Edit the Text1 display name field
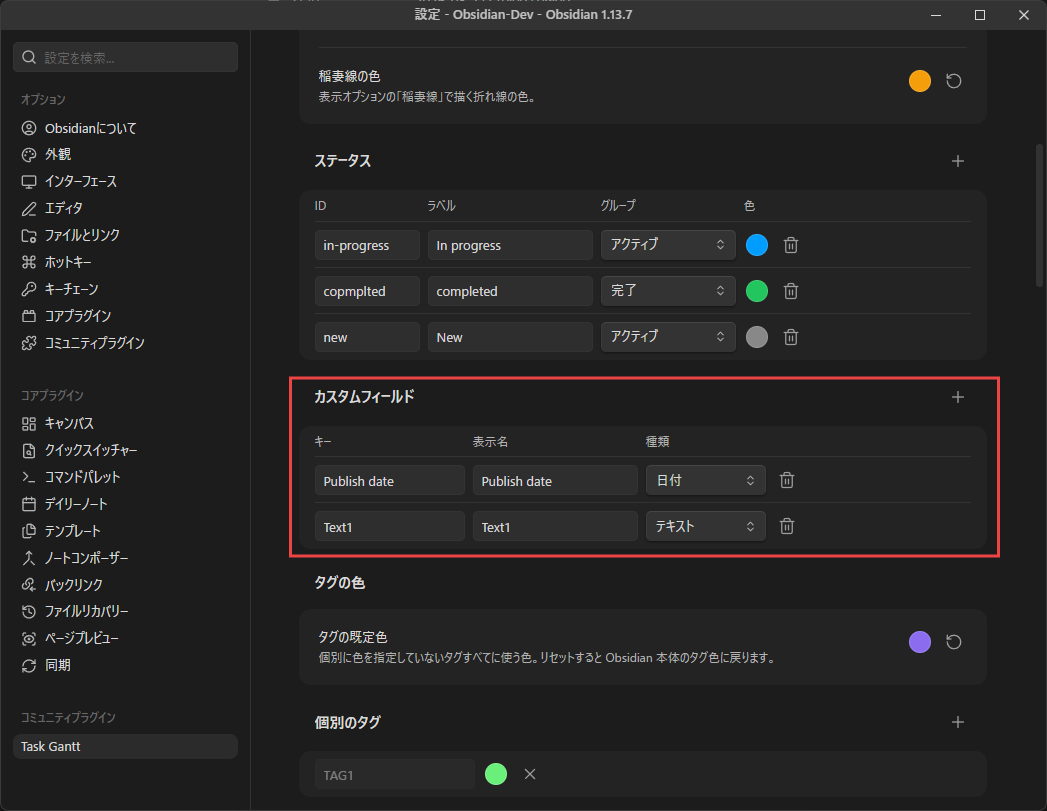Viewport: 1047px width, 811px height. pyautogui.click(x=555, y=527)
